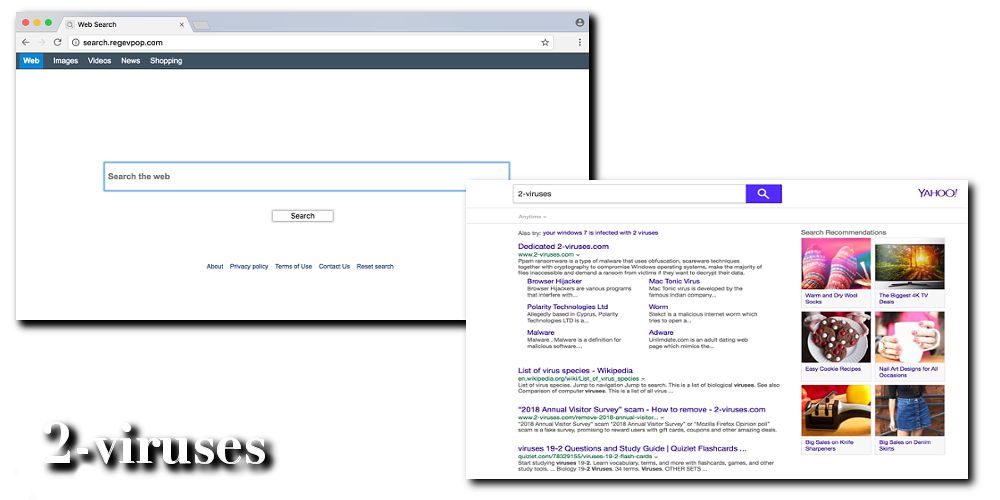The width and height of the screenshot is (1000, 500).
Task: Switch to the News search category
Action: coord(131,61)
